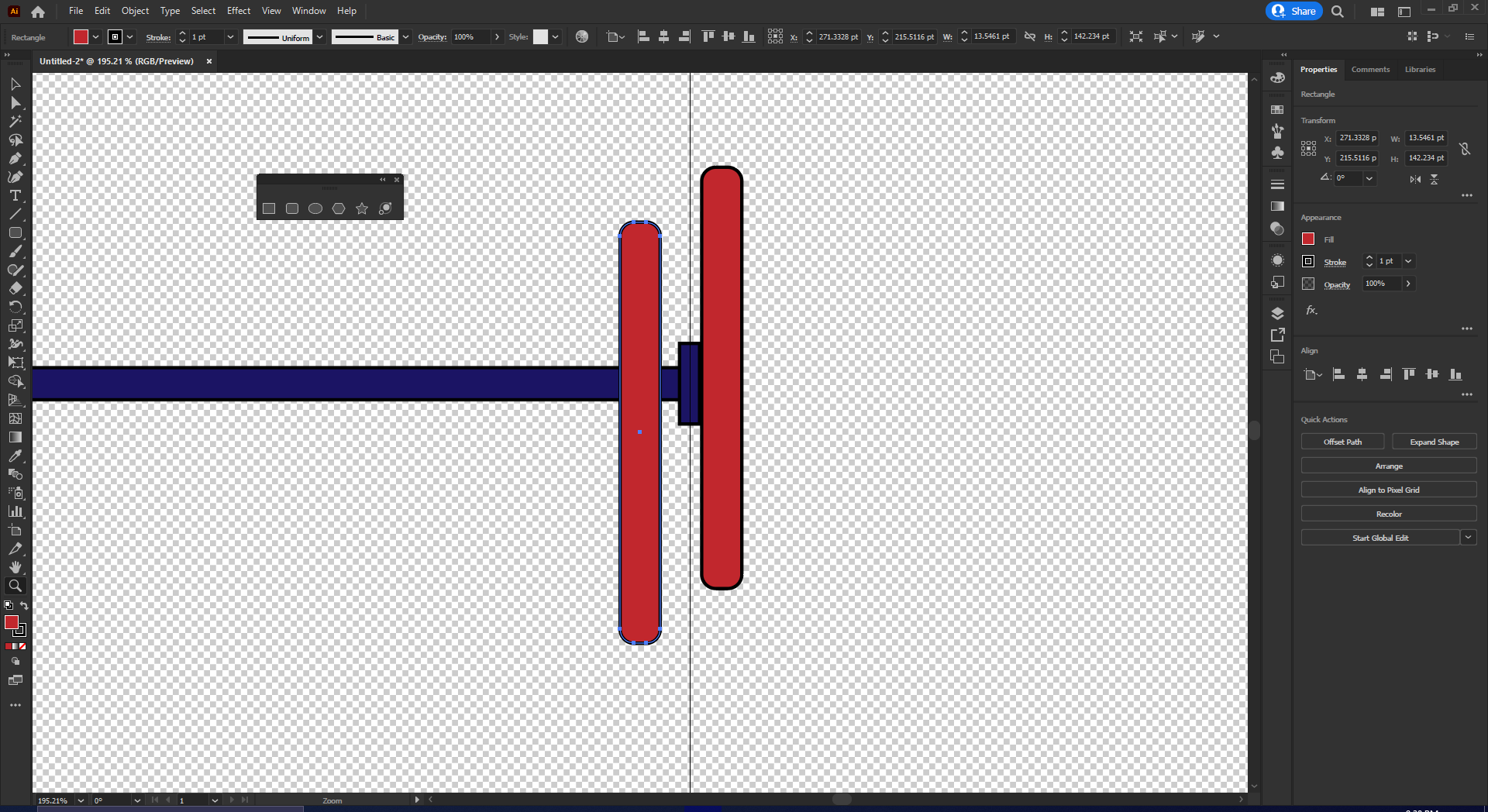This screenshot has width=1488, height=812.
Task: Expand the variable width profile dropdown
Action: (319, 36)
